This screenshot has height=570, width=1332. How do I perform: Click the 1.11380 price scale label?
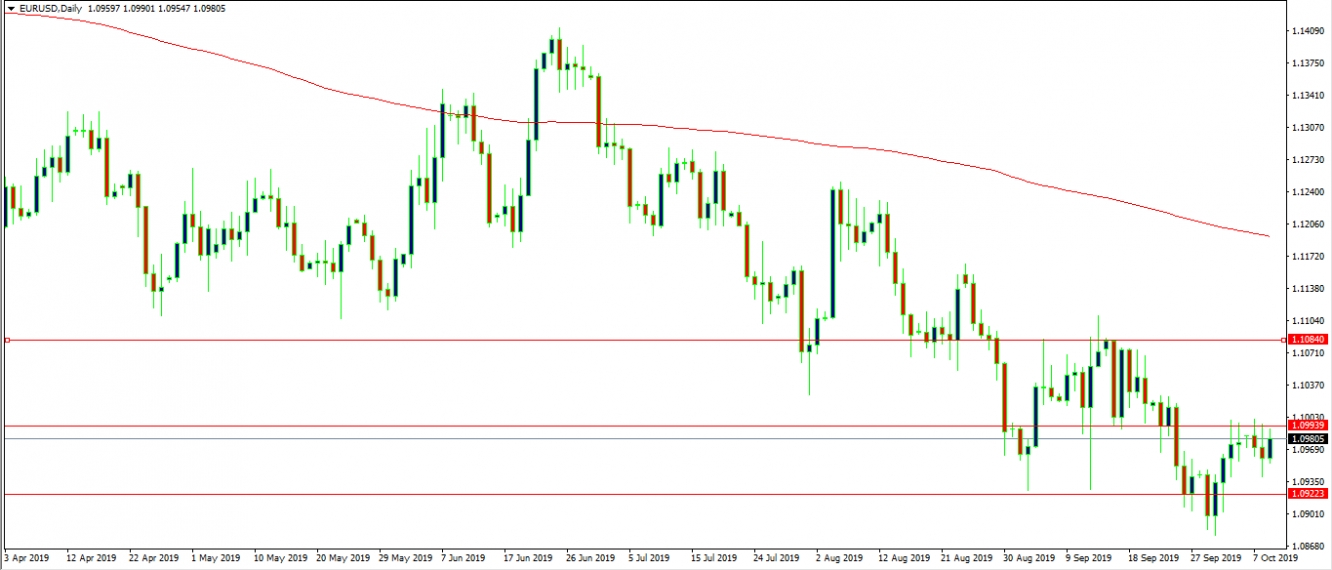click(x=1305, y=289)
